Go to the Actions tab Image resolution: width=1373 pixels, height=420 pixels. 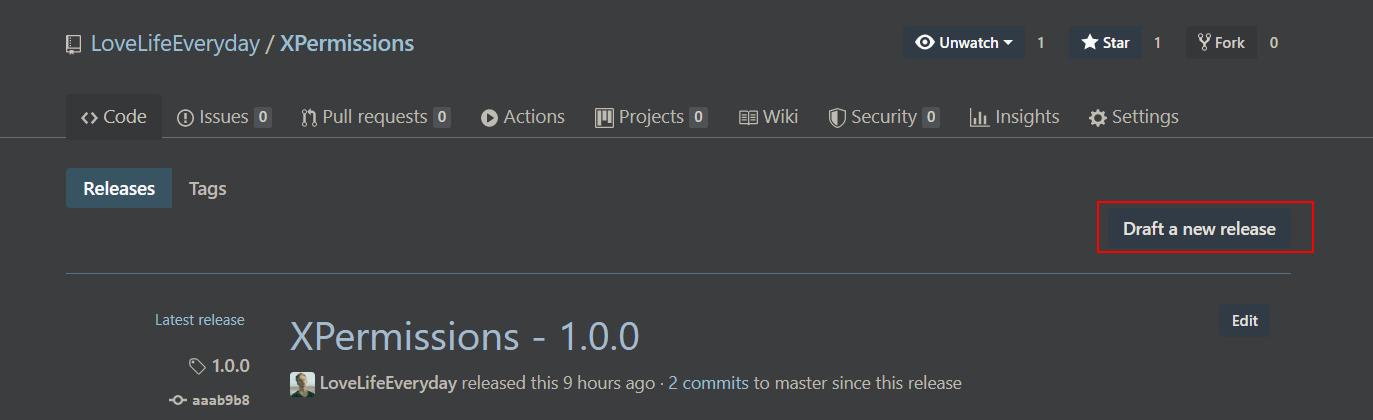522,117
